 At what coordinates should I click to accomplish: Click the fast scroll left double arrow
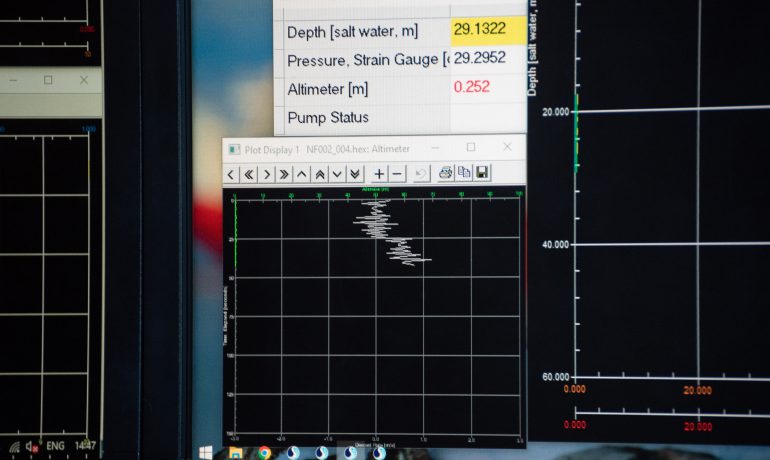pyautogui.click(x=249, y=174)
